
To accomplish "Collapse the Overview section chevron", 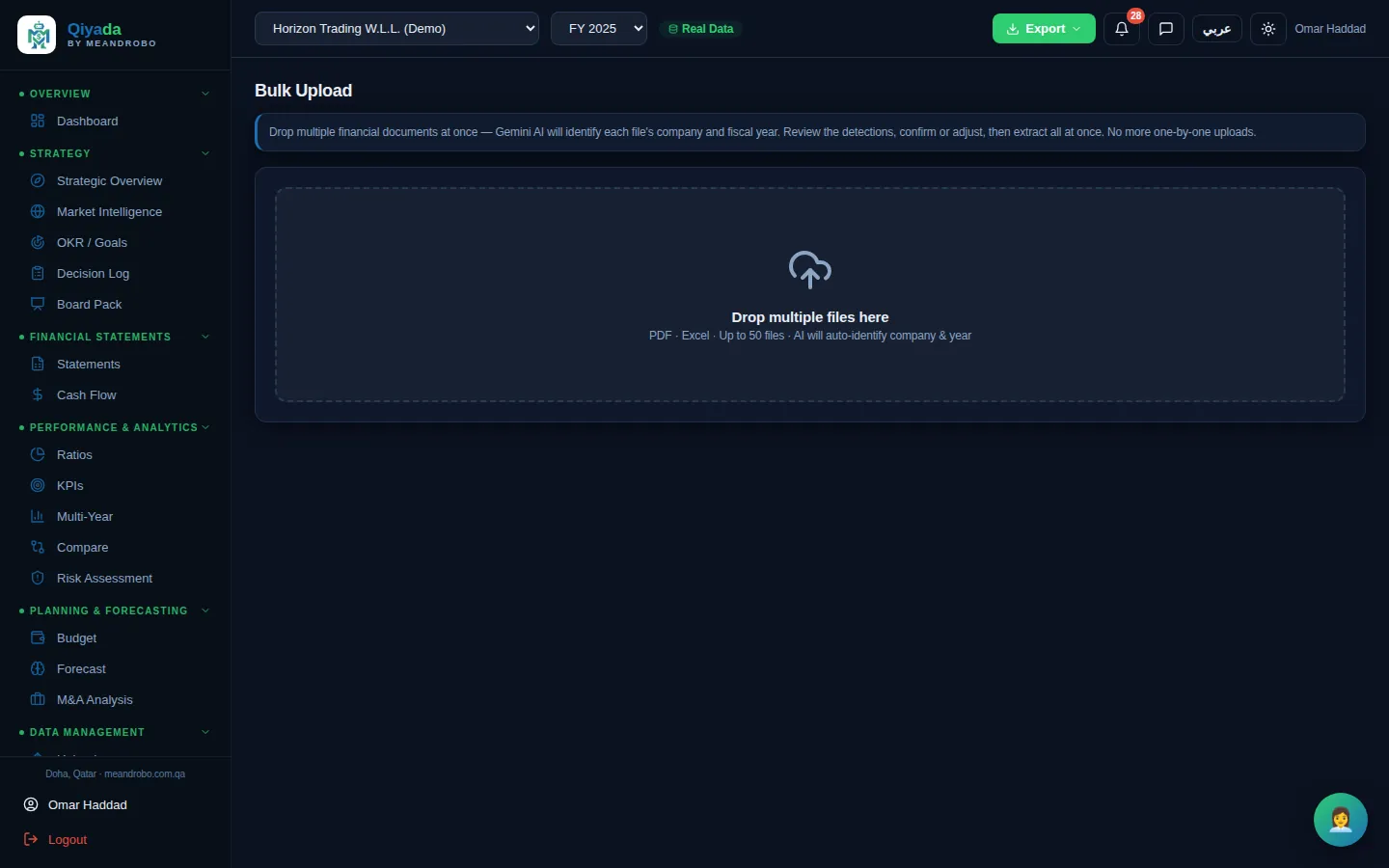I will click(205, 94).
